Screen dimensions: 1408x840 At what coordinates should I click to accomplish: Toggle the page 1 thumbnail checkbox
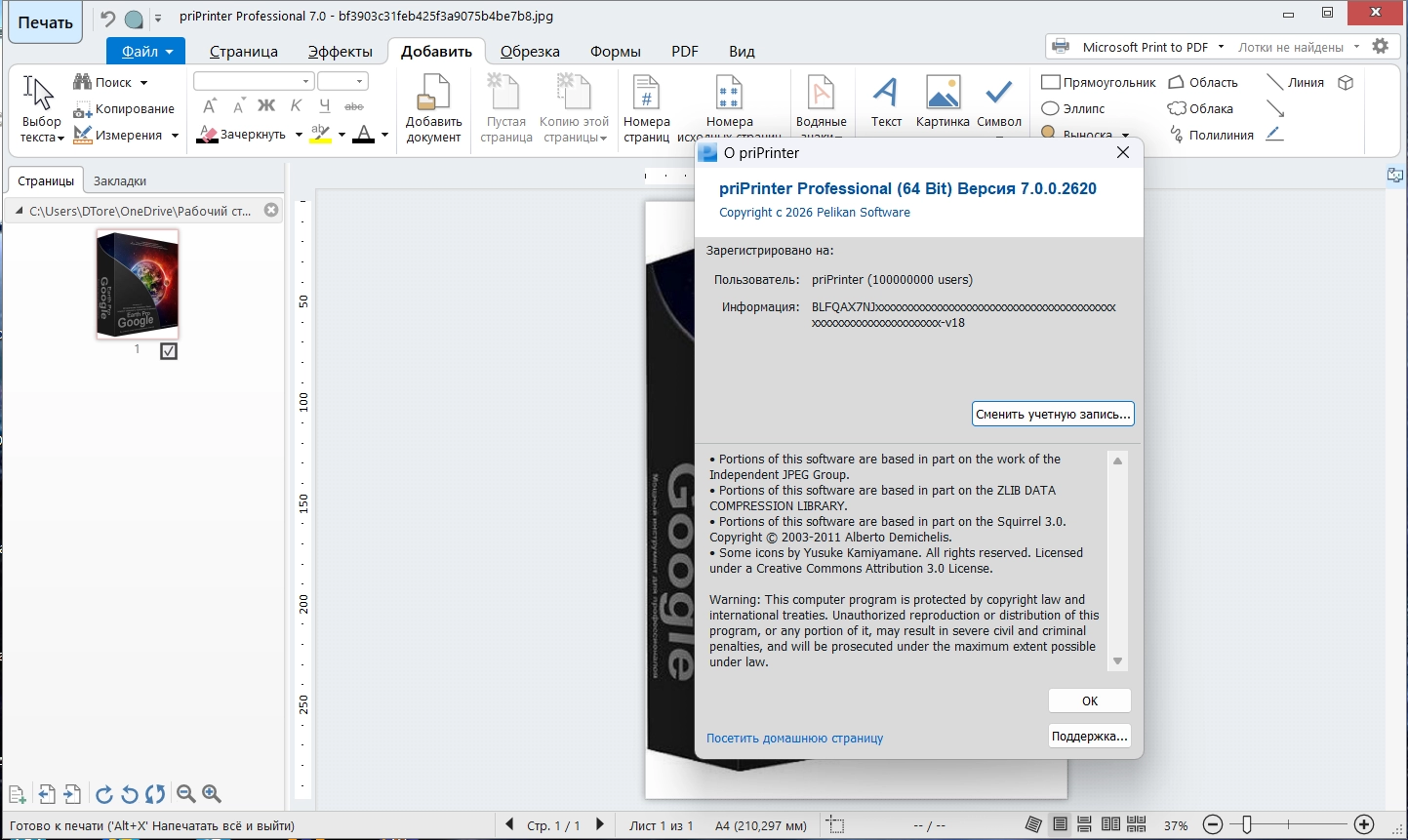tap(169, 351)
